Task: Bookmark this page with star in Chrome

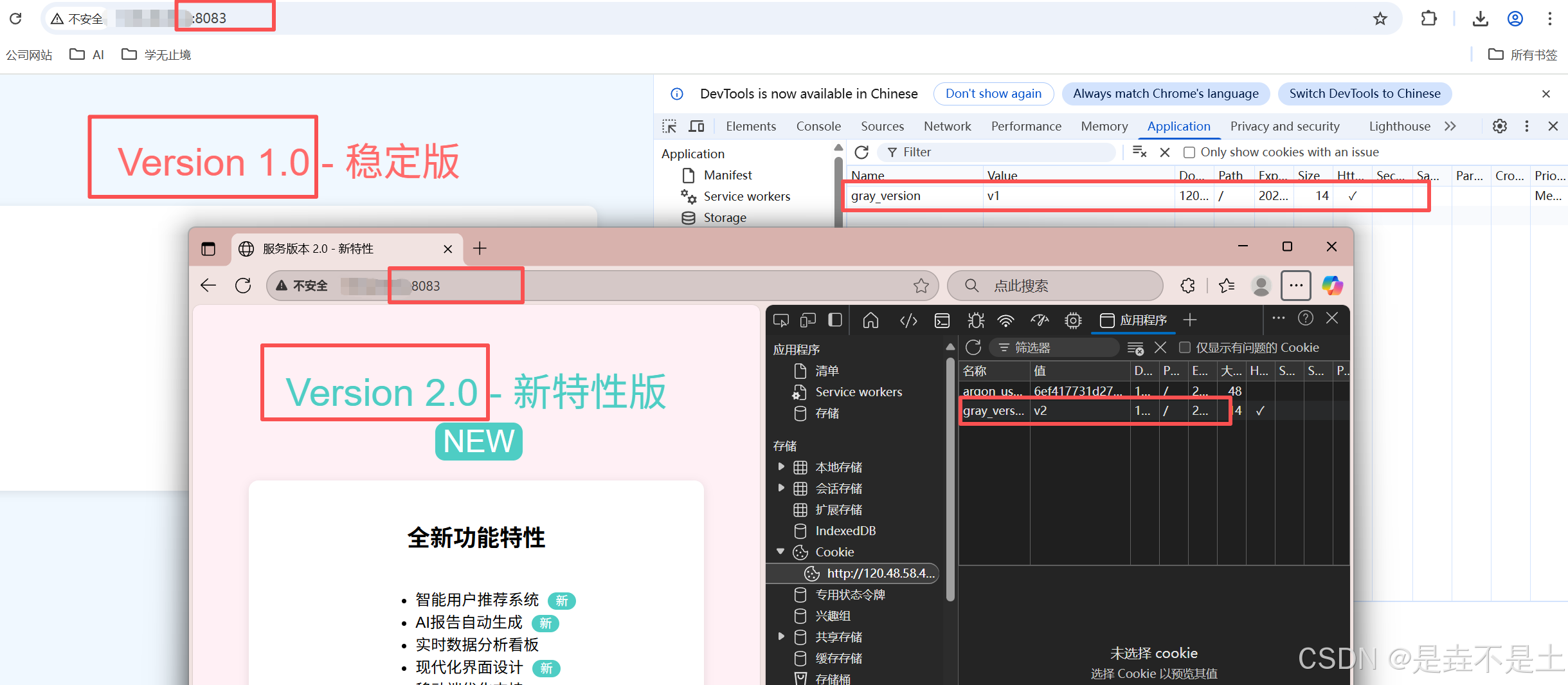Action: point(1380,19)
